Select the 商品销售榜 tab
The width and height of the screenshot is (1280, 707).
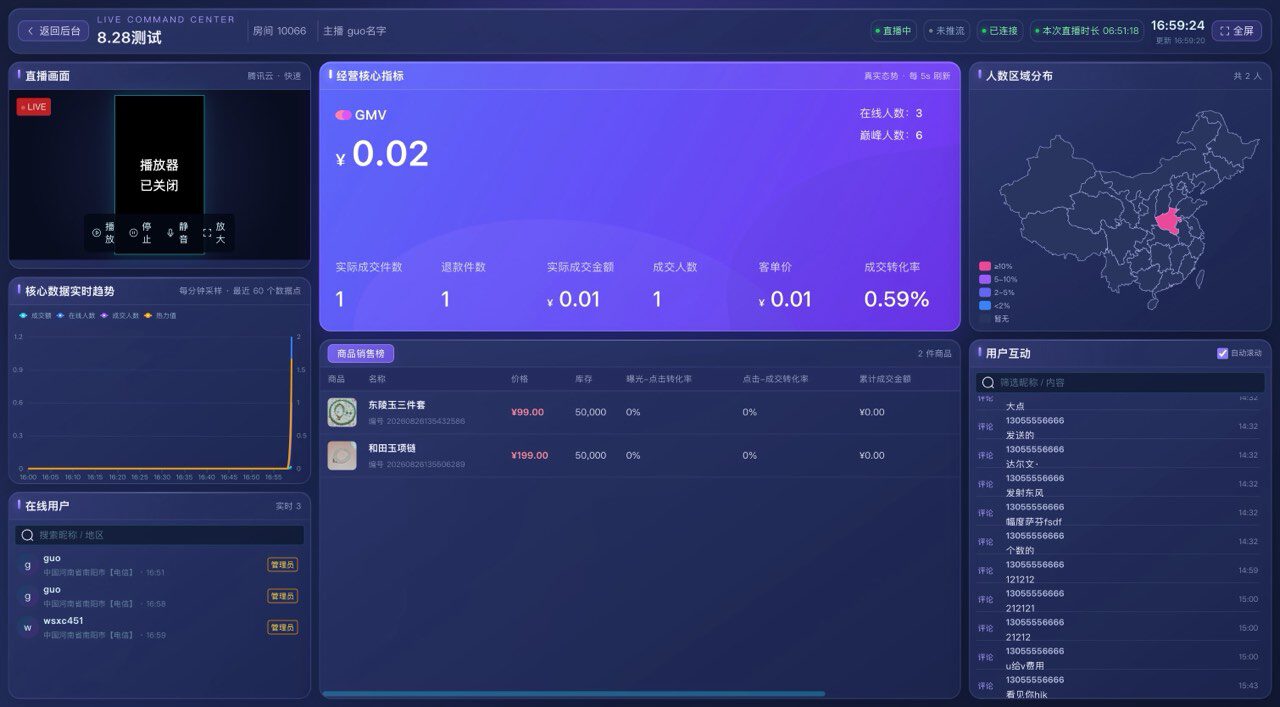click(361, 353)
